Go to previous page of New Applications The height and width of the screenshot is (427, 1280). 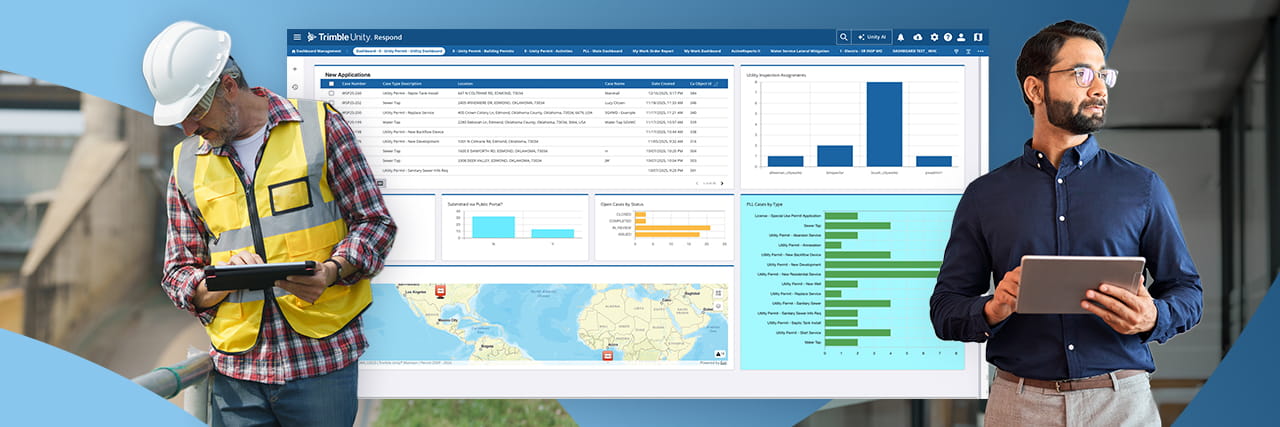tap(697, 183)
